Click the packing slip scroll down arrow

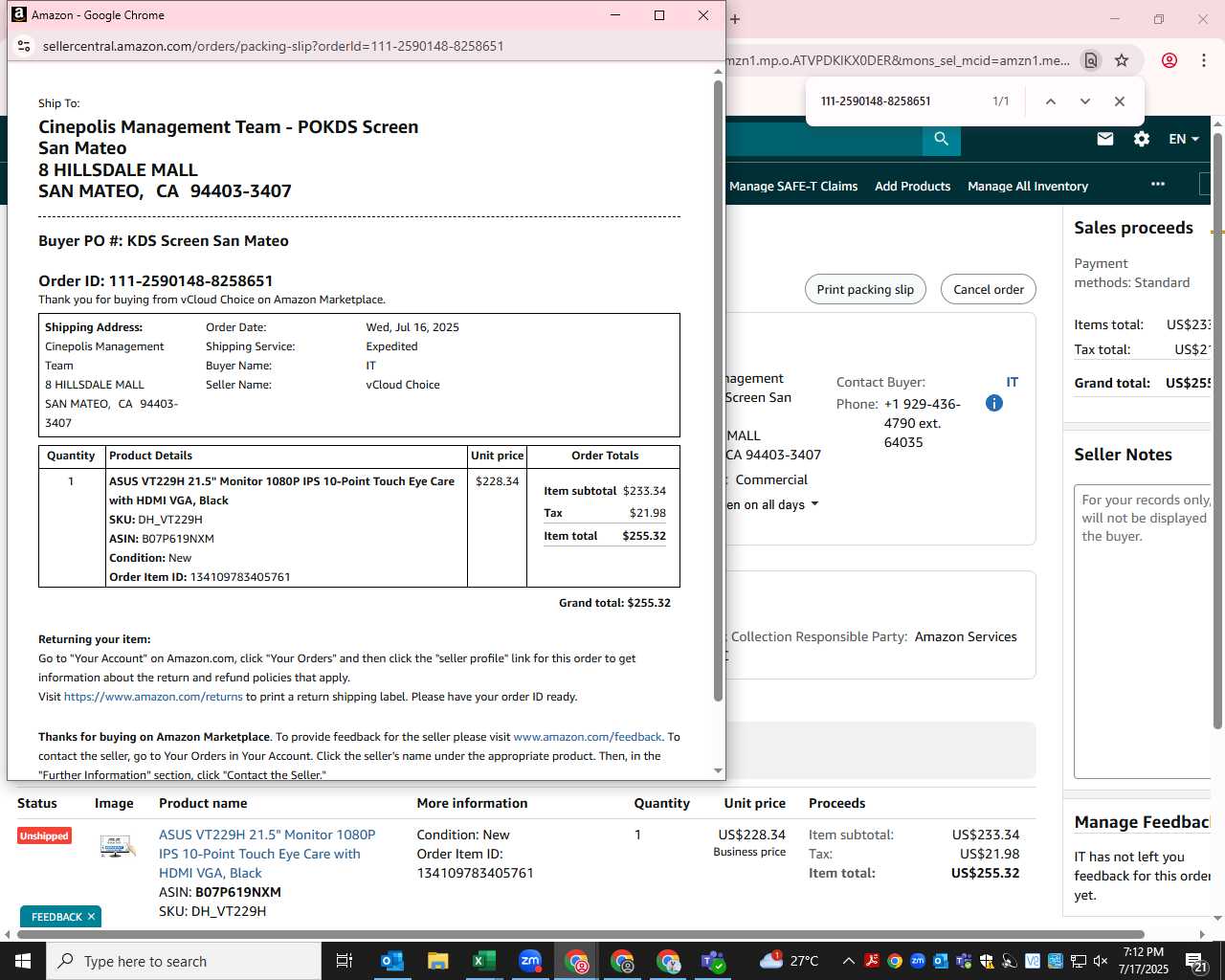(x=719, y=771)
